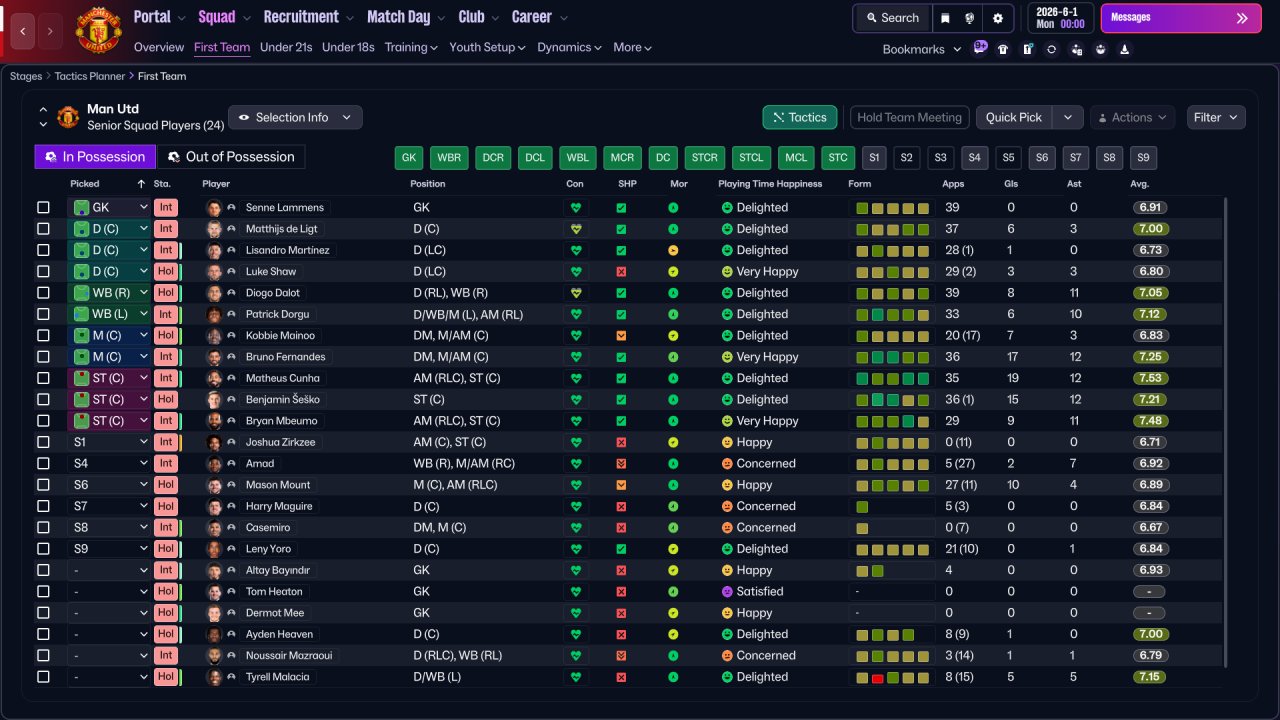The height and width of the screenshot is (720, 1280).
Task: Click the small Man Utd badge beside the team name
Action: point(68,117)
